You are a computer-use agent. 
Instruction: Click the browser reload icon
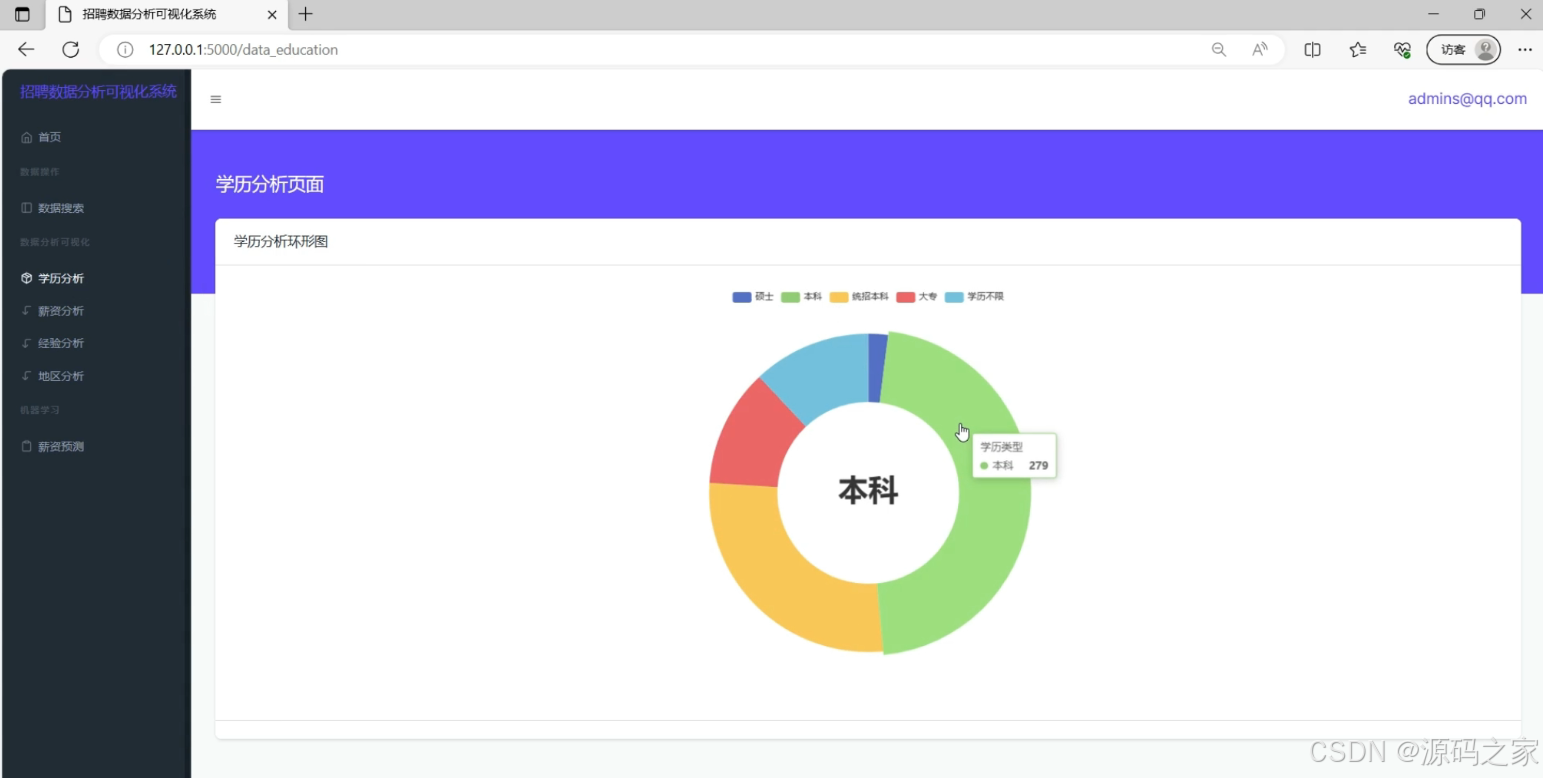pyautogui.click(x=69, y=49)
